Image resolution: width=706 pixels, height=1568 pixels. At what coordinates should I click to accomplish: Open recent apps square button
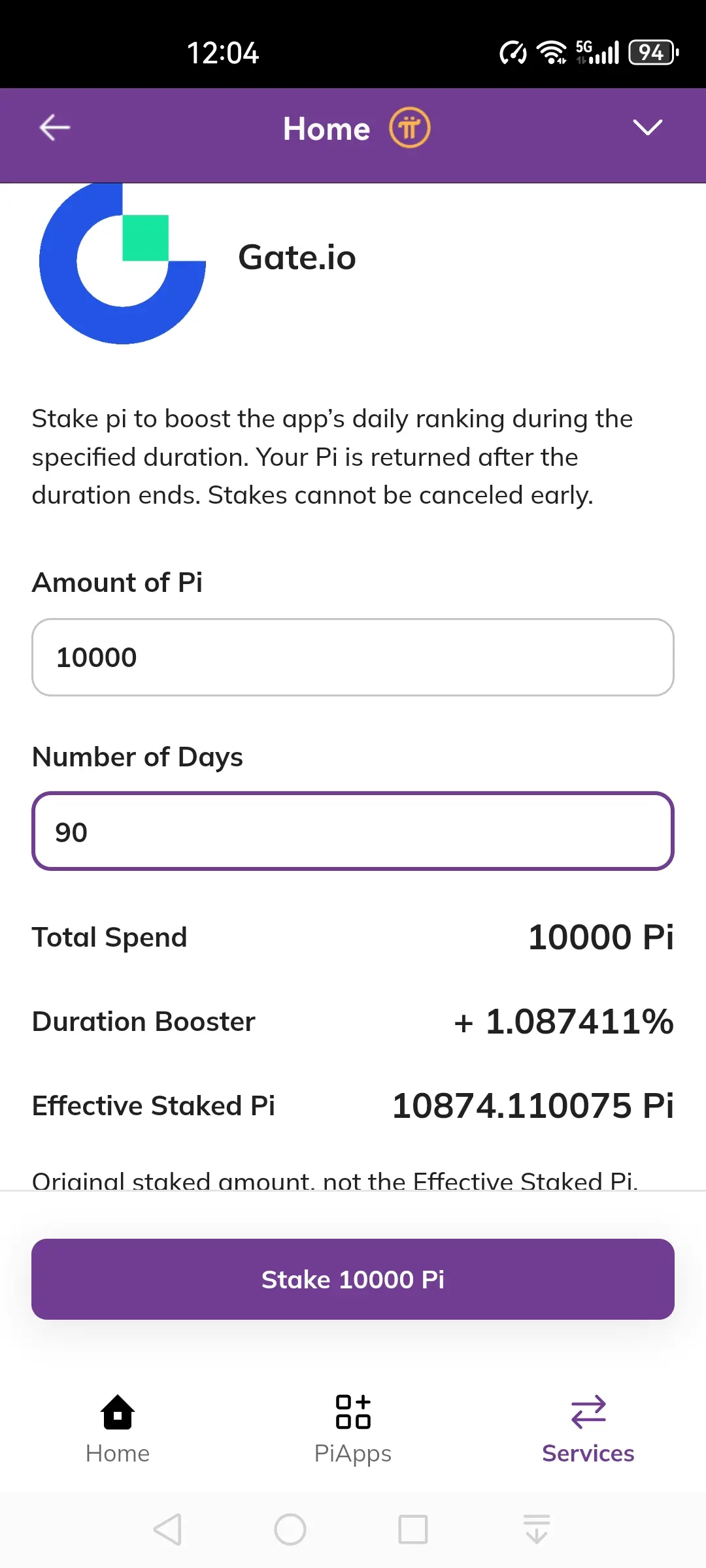pos(413,1529)
